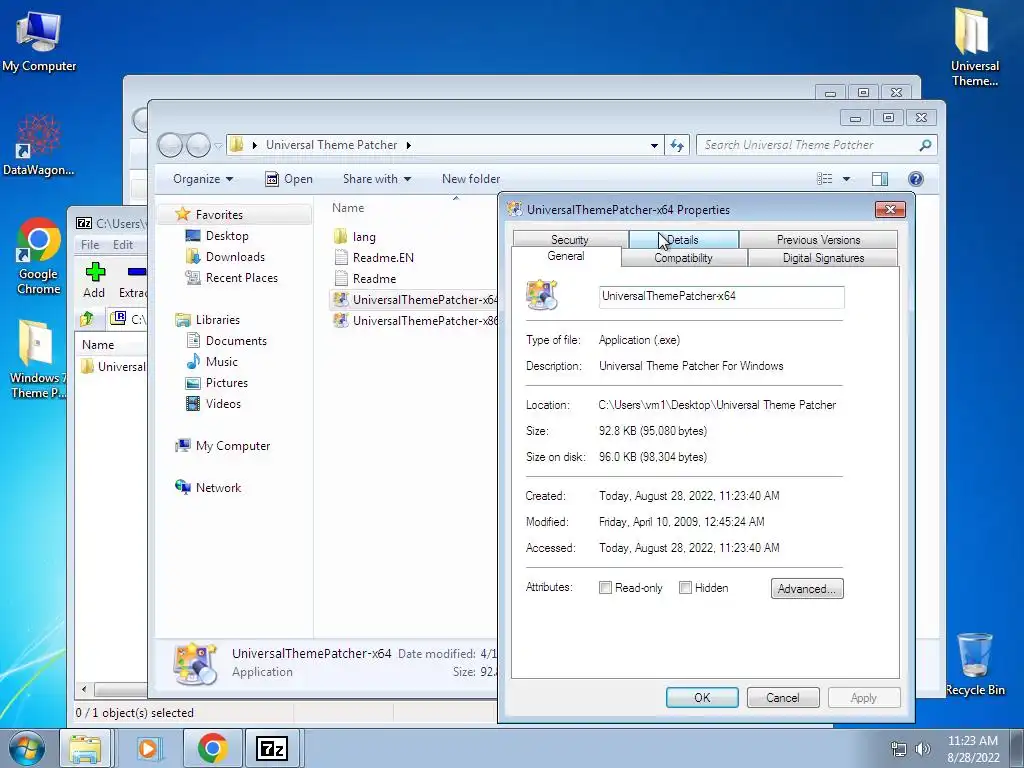This screenshot has width=1024, height=768.
Task: Open the recent pages dropdown beside the nav buttons
Action: point(218,145)
